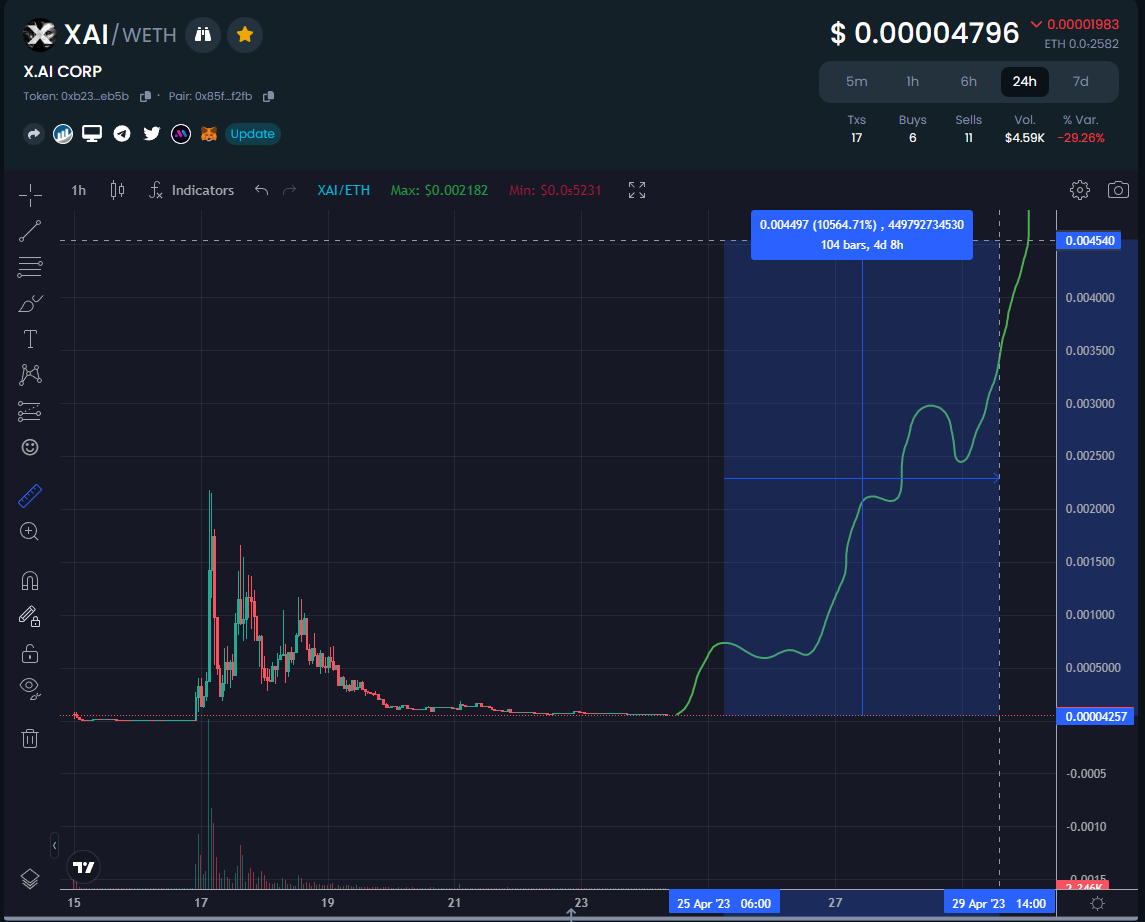1145x922 pixels.
Task: Select the brush drawing tool
Action: (30, 303)
